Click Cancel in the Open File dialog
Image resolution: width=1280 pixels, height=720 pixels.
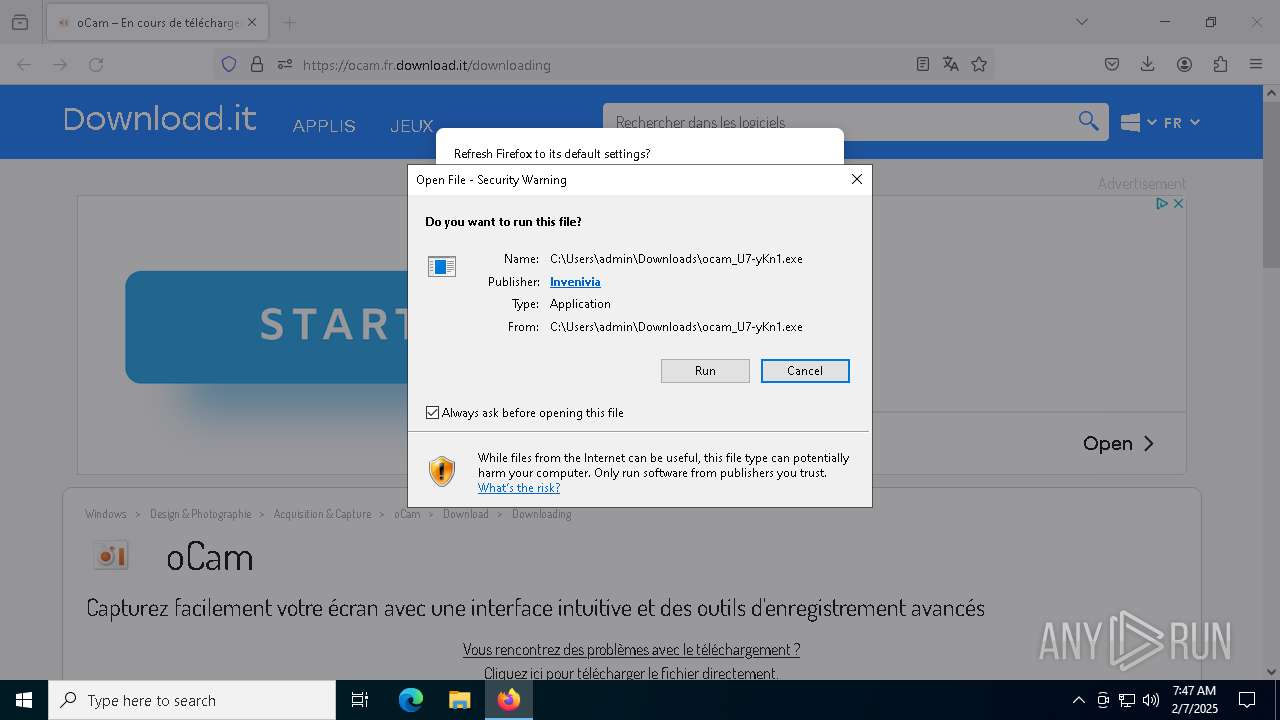tap(805, 371)
